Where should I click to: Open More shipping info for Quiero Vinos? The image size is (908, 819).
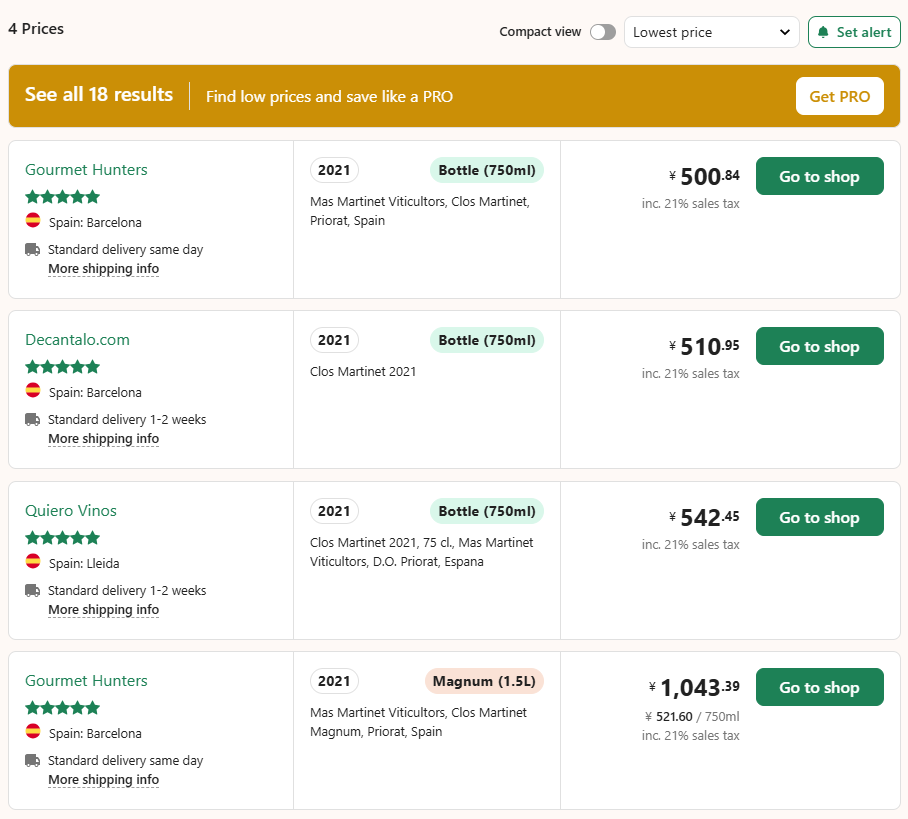click(103, 609)
